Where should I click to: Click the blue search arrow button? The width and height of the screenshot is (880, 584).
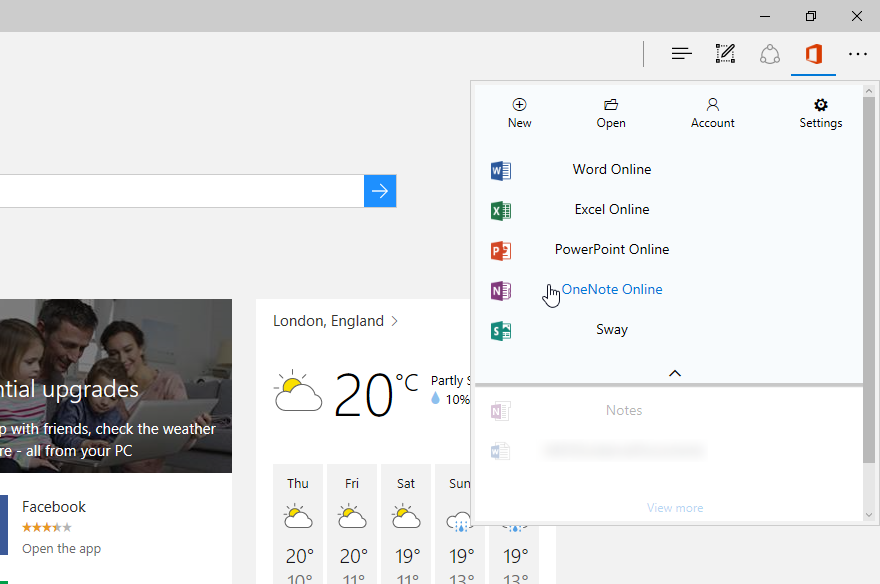point(380,191)
